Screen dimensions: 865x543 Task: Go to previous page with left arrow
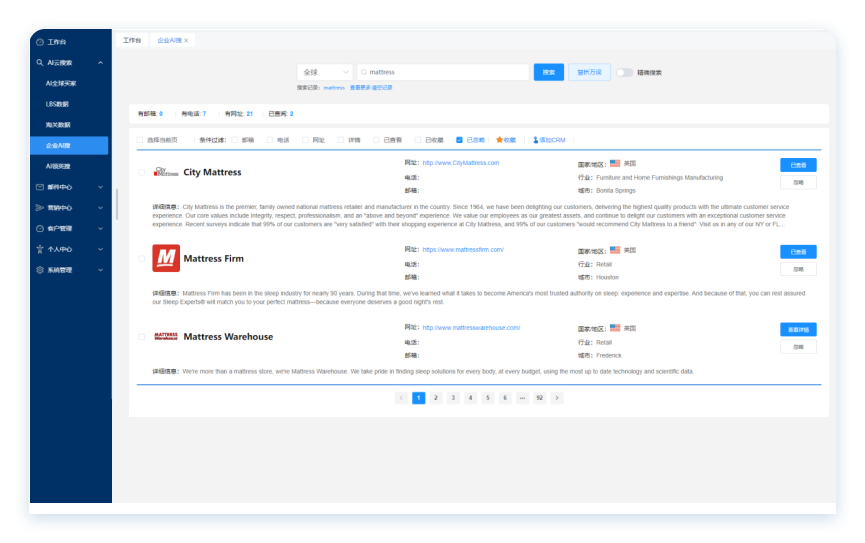[401, 398]
